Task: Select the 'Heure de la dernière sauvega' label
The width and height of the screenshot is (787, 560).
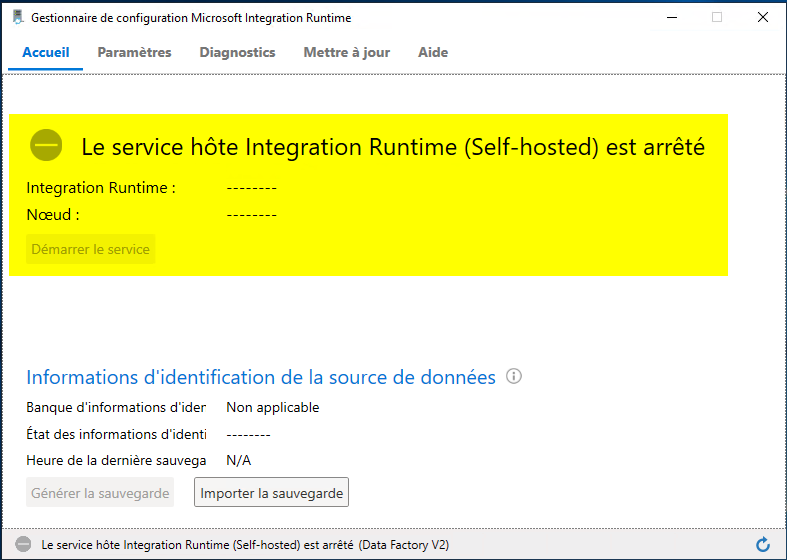Action: tap(116, 461)
